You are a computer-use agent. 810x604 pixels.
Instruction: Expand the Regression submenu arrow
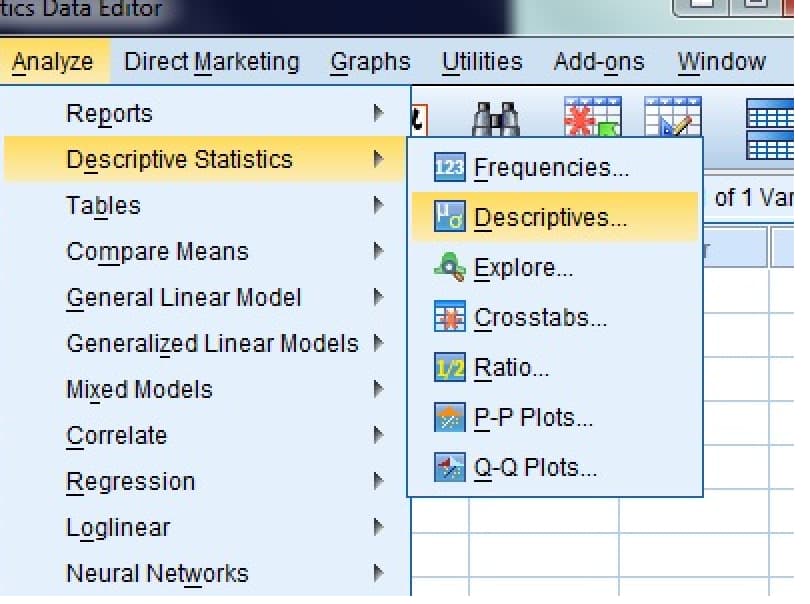379,481
